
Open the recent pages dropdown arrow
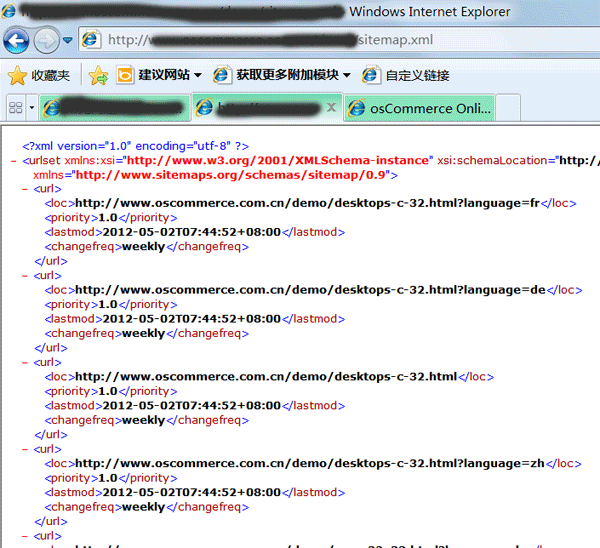[67, 41]
